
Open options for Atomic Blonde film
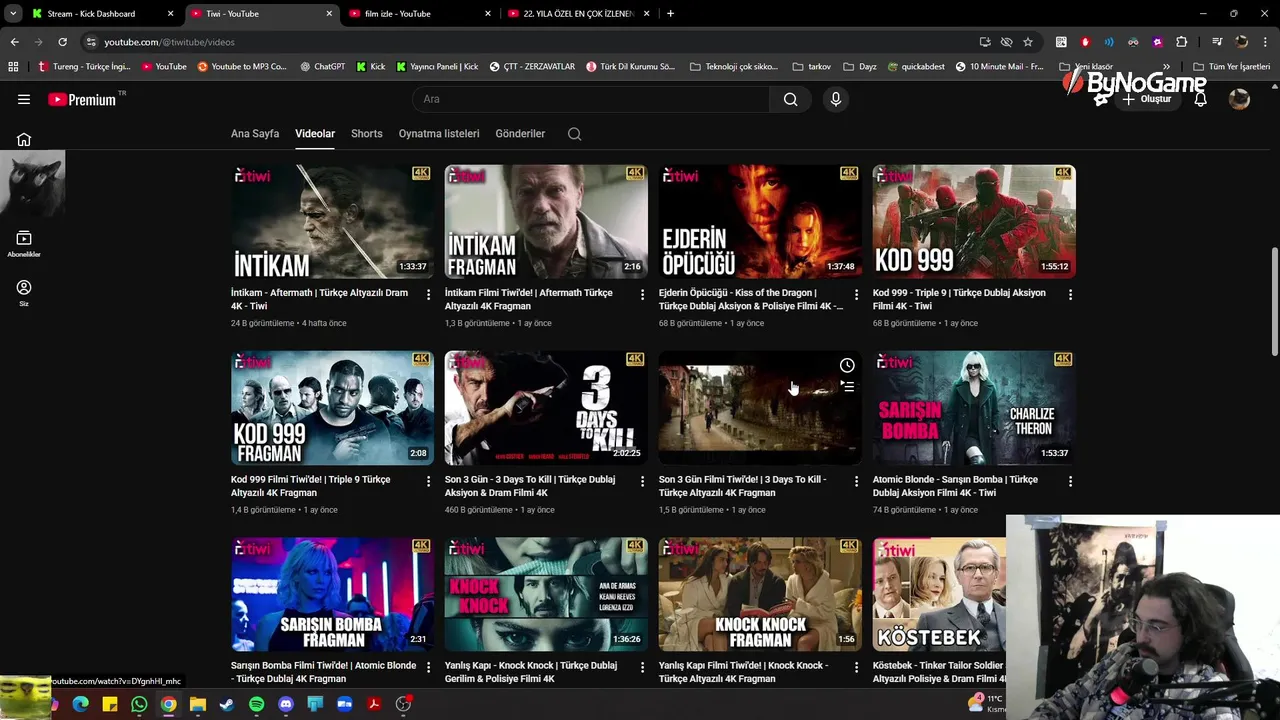click(1070, 481)
